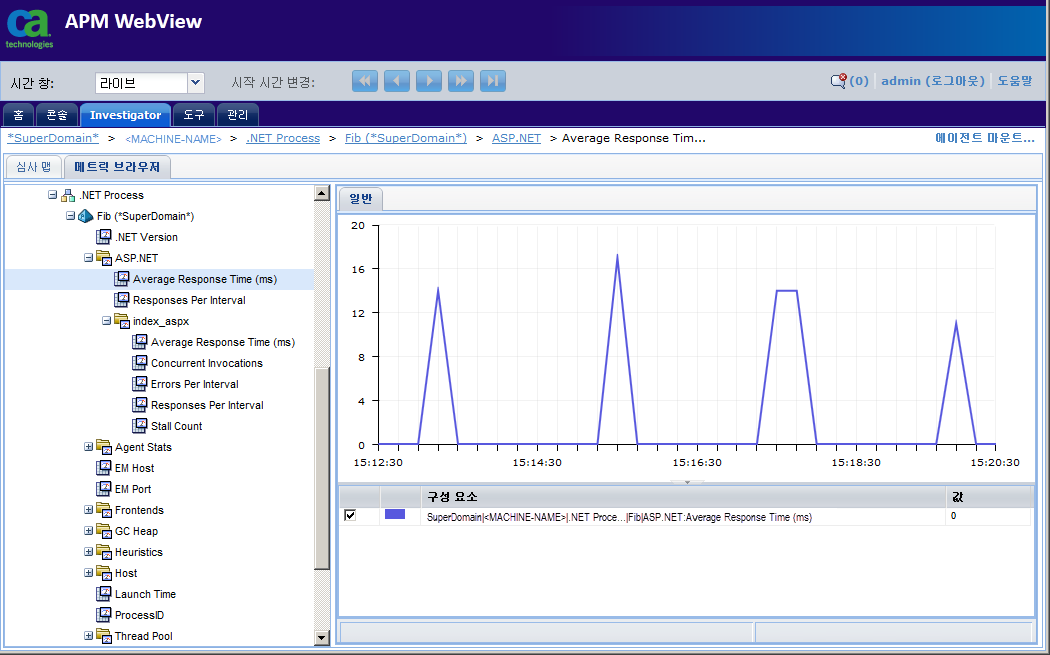Switch to the Investigator tab
1050x655 pixels.
[x=125, y=115]
